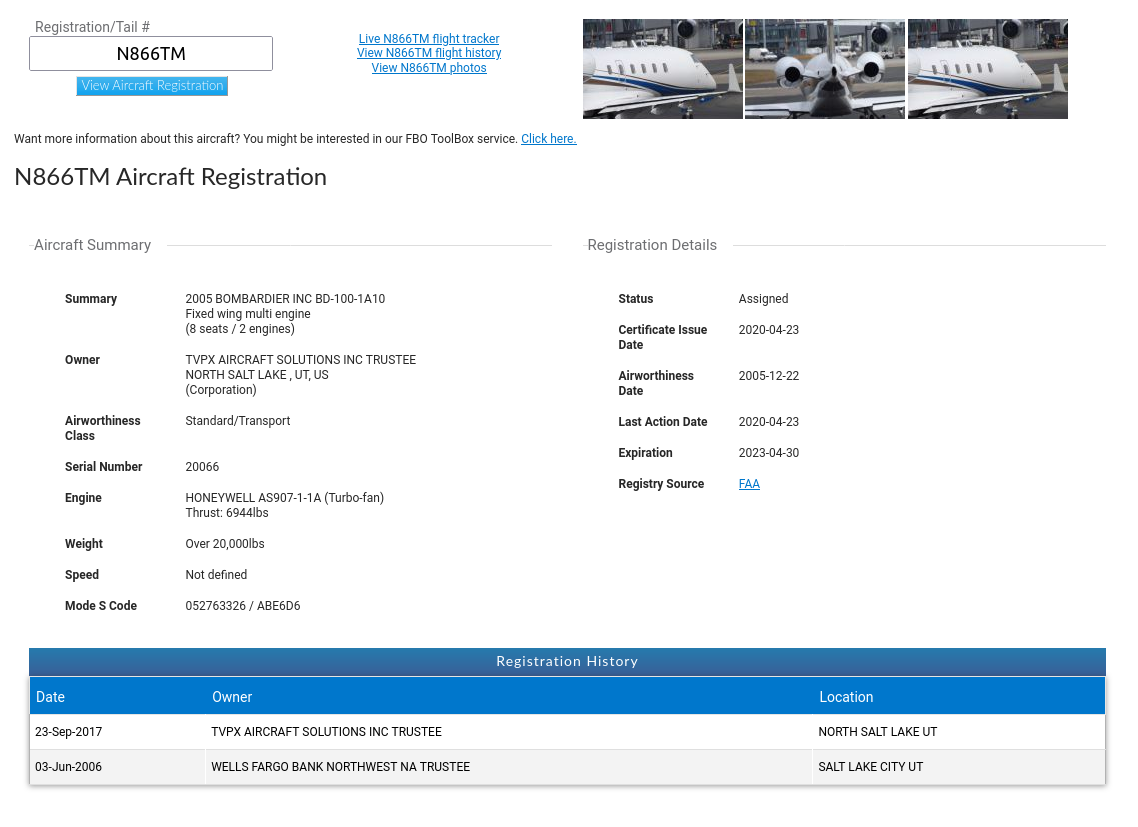Screen dimensions: 1138x827
Task: Click the Thrust: 6944lbs text
Action: [227, 513]
